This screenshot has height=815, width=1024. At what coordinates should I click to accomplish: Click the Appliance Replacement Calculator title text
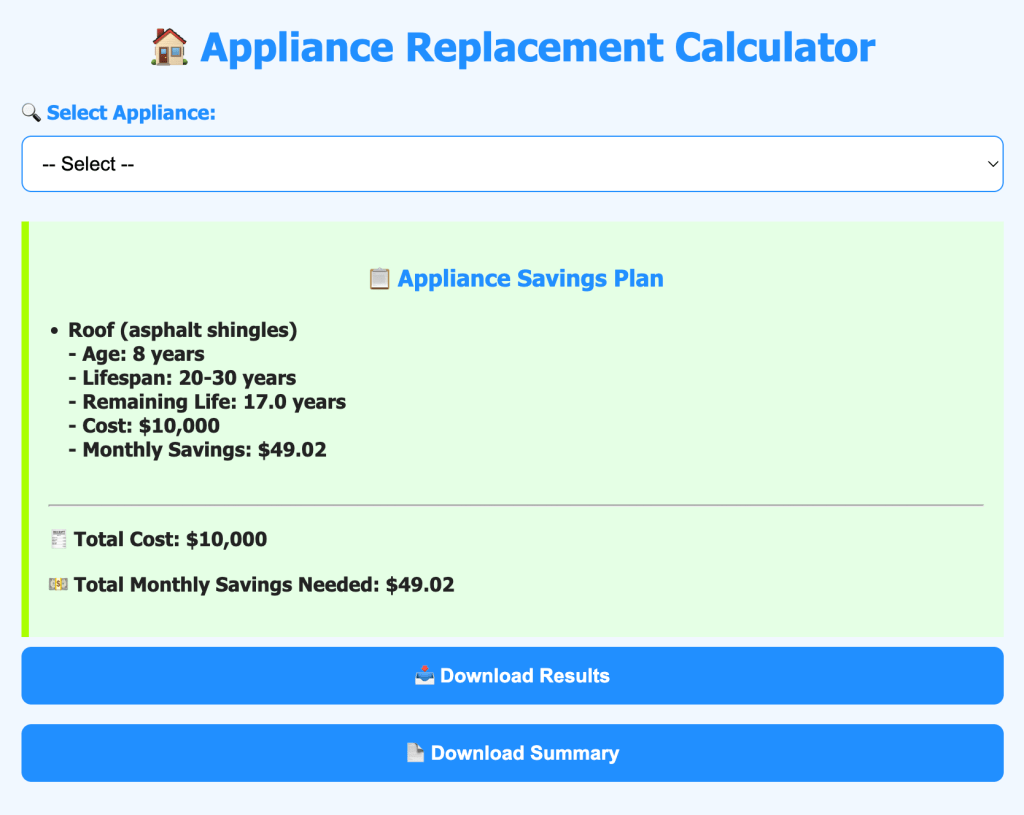point(537,47)
